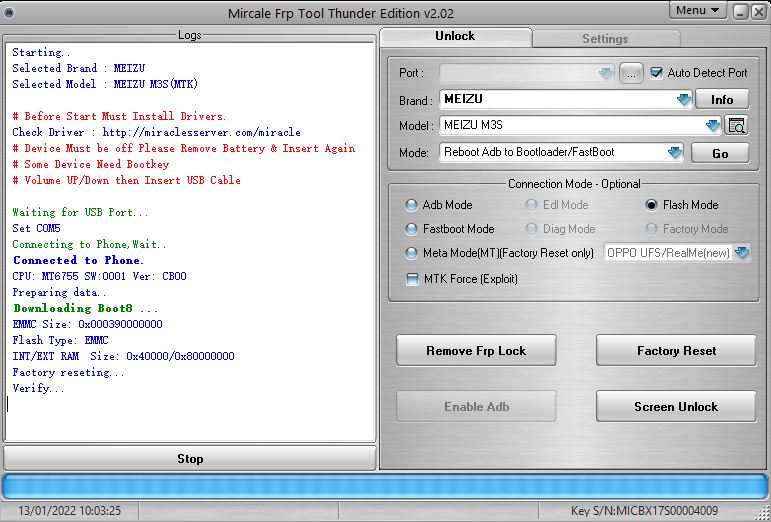Click 'Waiting for USB Port...' log line

80,212
